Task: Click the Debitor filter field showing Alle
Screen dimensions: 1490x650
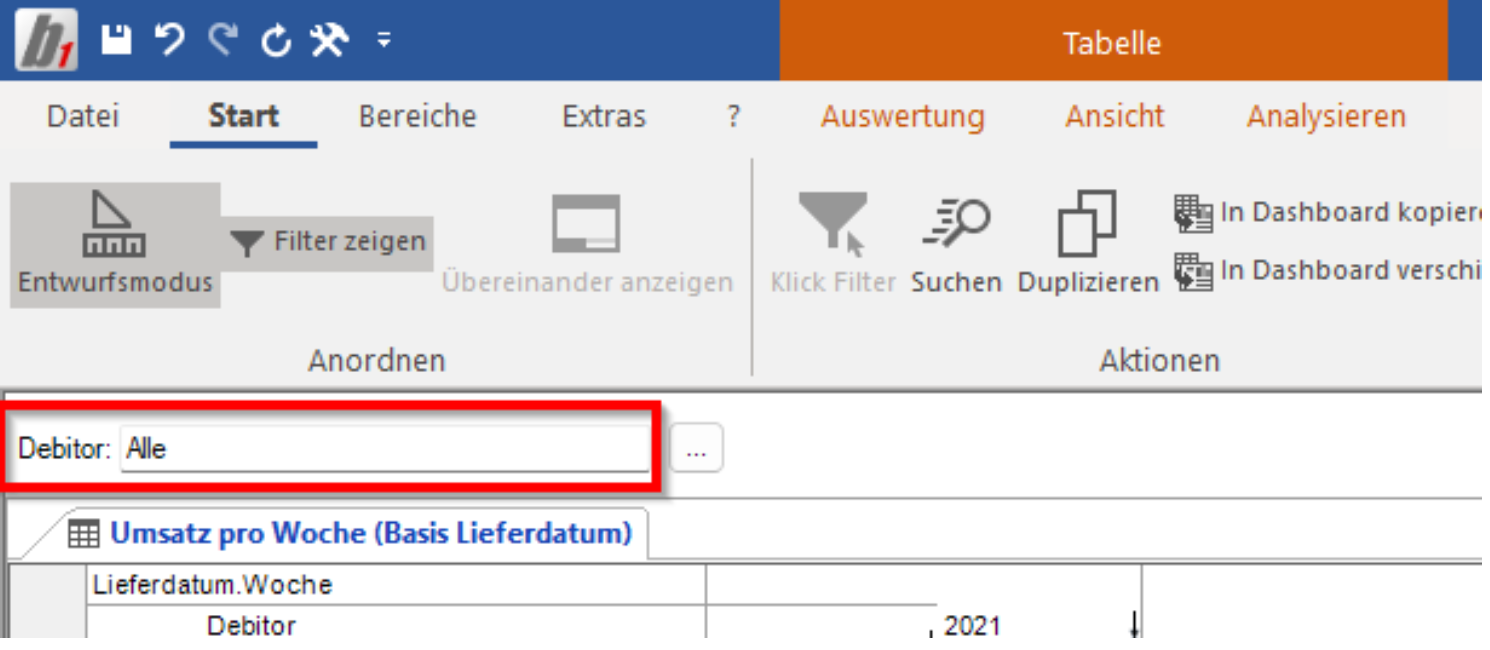Action: pos(384,449)
